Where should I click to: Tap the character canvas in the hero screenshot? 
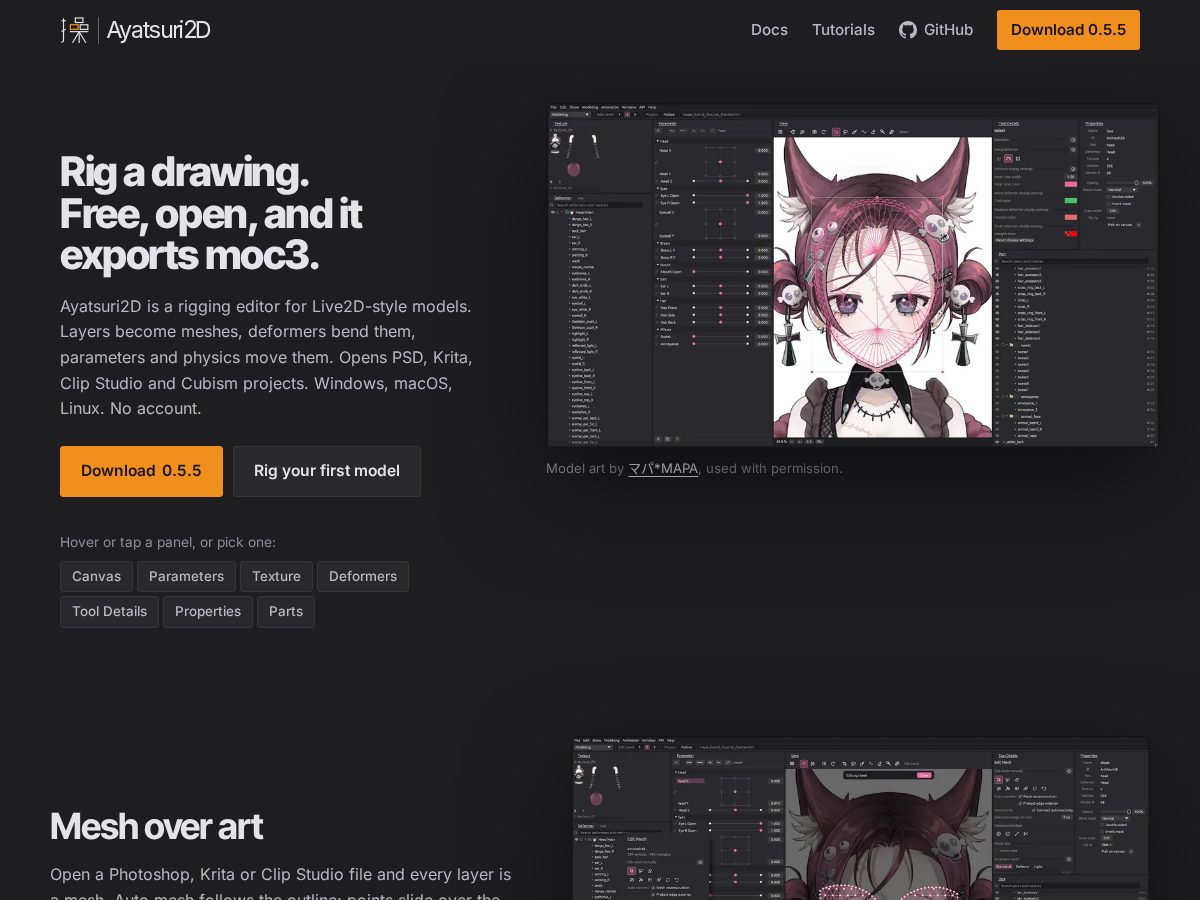[x=882, y=287]
